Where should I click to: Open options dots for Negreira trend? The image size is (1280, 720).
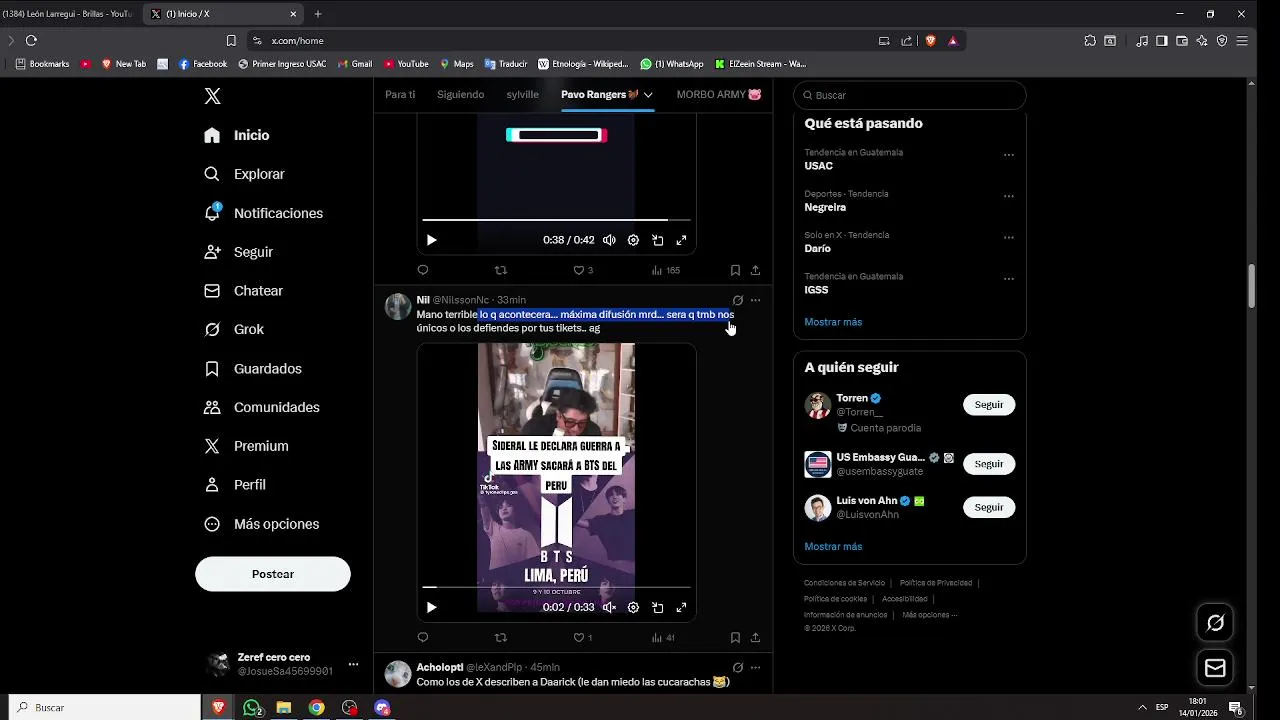tap(1009, 196)
